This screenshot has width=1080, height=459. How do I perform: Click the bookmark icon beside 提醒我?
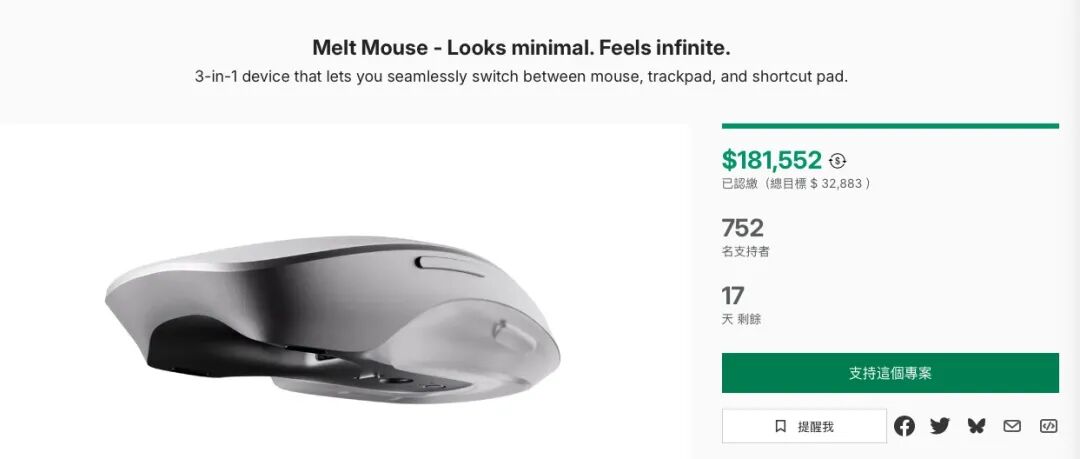pos(781,426)
